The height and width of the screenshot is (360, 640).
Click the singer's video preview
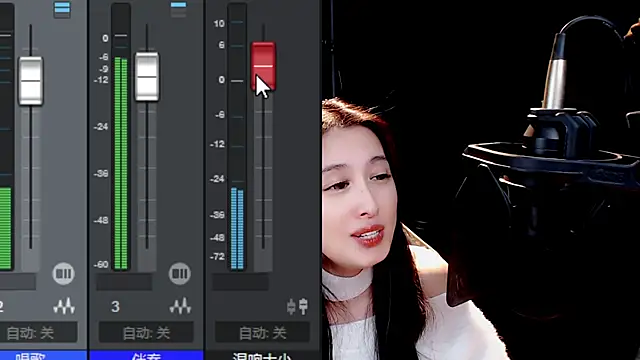[481, 180]
